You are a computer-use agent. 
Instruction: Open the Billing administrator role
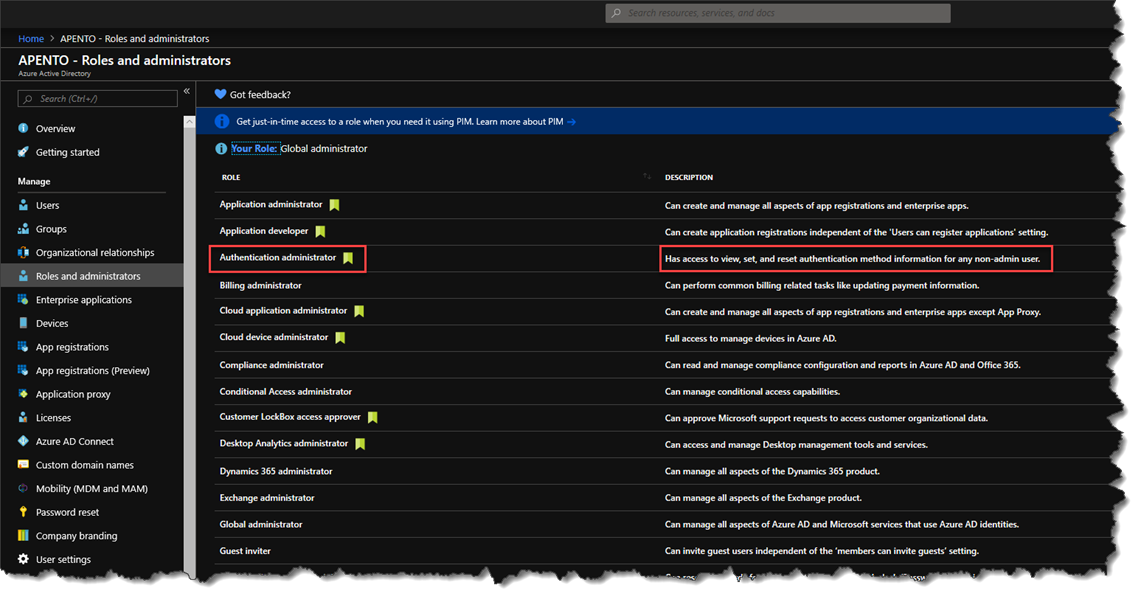click(261, 285)
